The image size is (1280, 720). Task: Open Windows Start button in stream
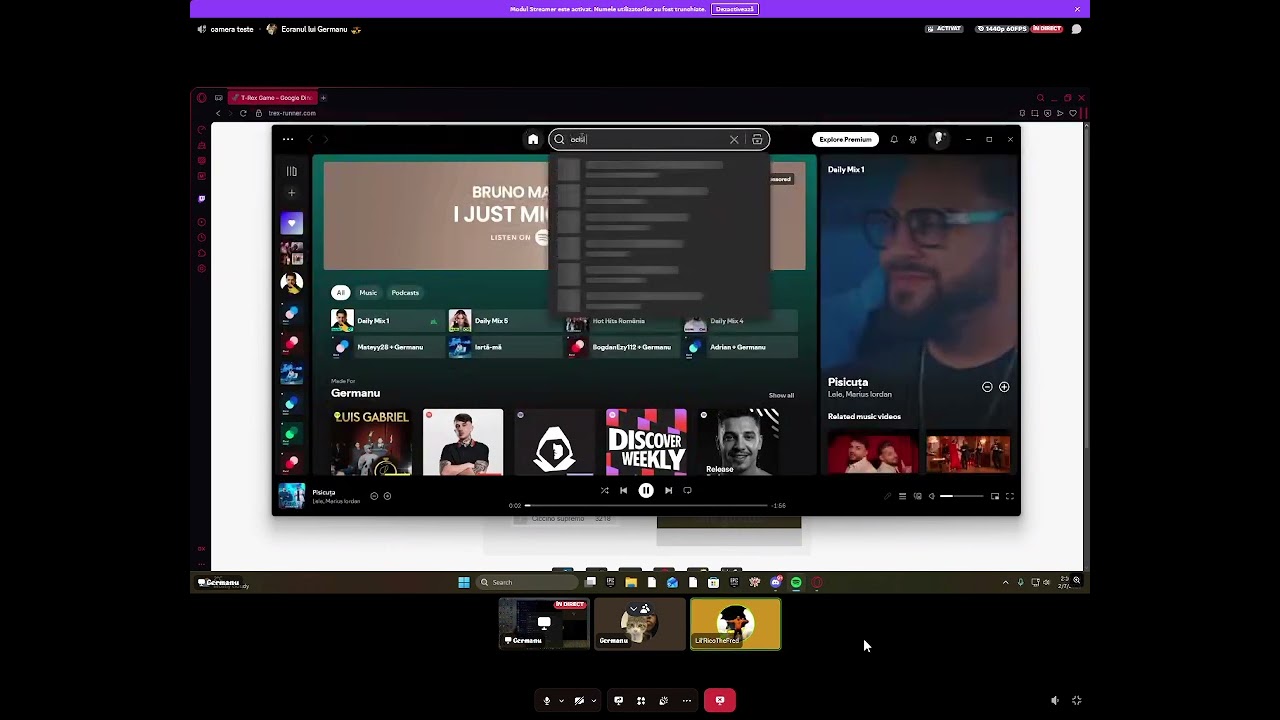[464, 582]
